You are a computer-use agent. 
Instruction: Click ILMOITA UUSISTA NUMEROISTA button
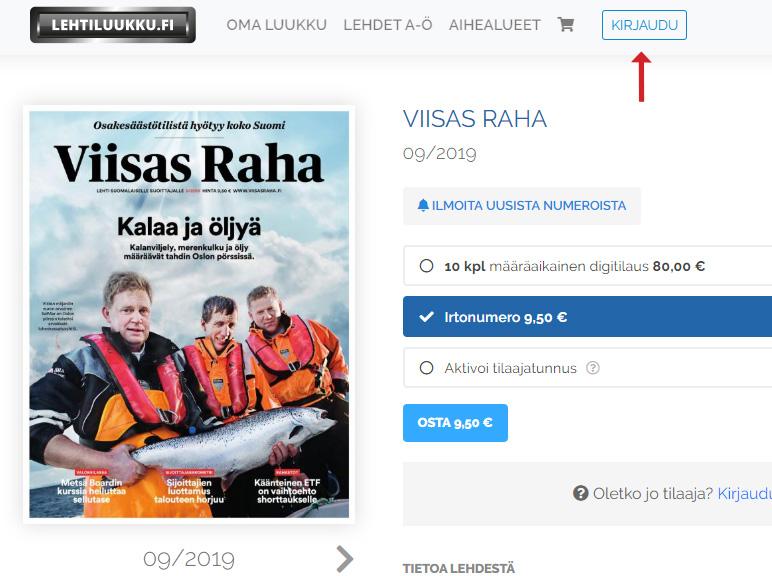click(x=522, y=206)
